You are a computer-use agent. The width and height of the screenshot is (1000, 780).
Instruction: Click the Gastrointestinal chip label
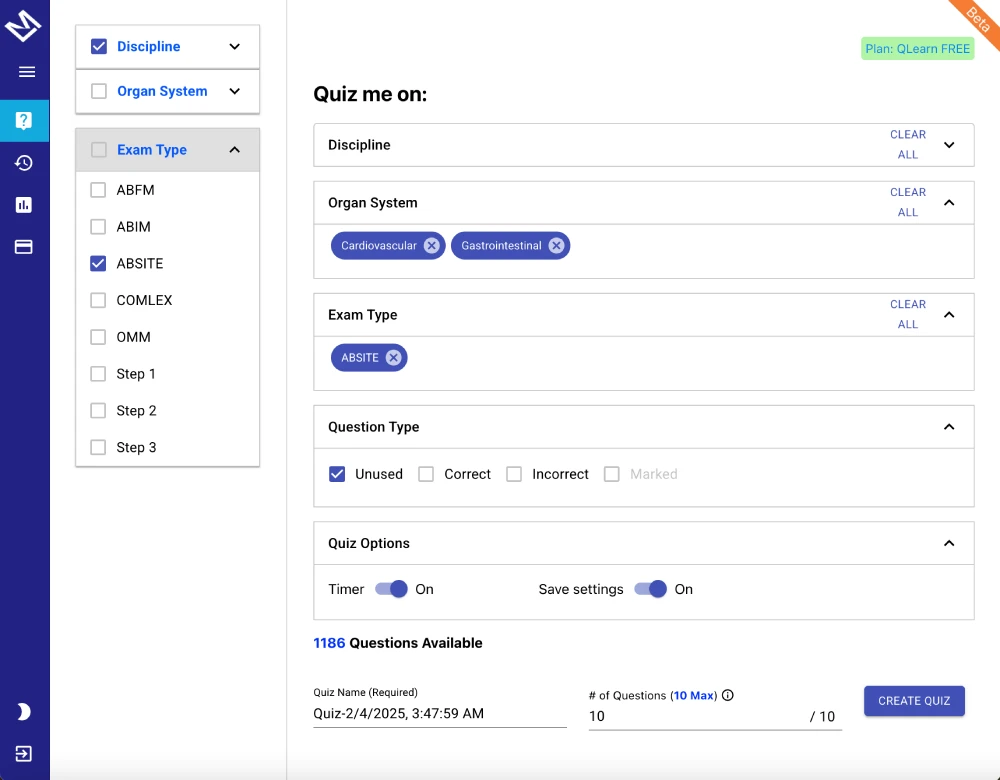click(501, 246)
